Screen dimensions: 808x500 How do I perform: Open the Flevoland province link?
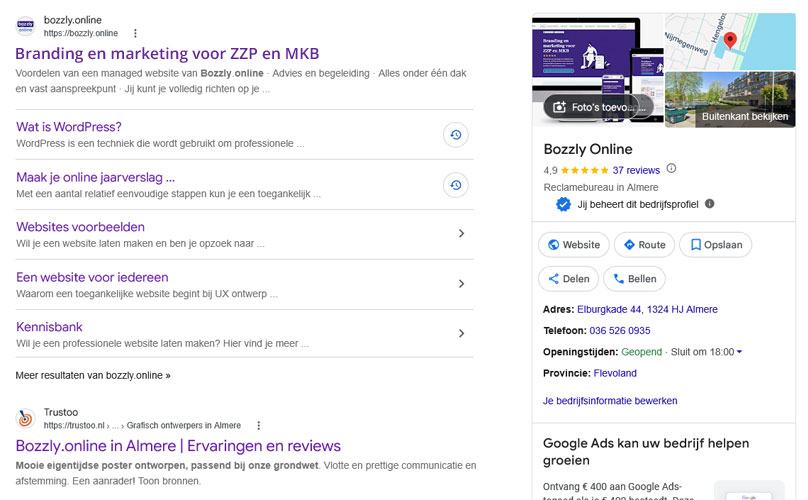tap(615, 373)
